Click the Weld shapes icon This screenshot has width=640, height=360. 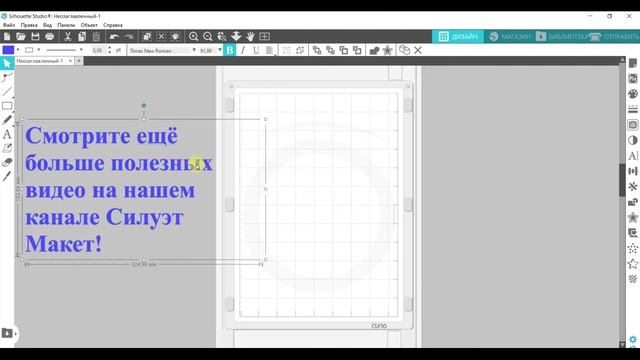pyautogui.click(x=374, y=50)
